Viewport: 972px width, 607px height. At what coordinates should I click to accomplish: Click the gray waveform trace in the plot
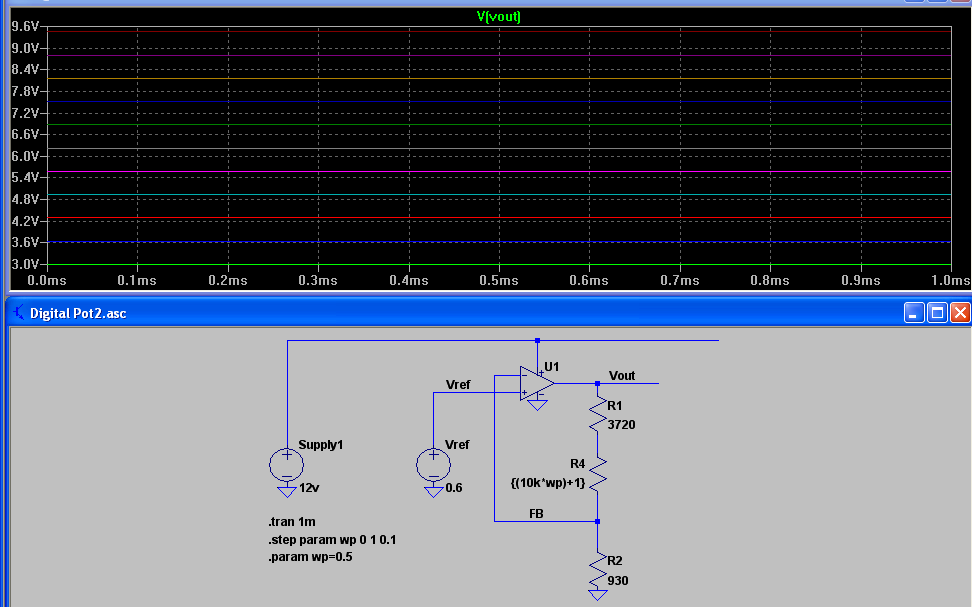(498, 148)
